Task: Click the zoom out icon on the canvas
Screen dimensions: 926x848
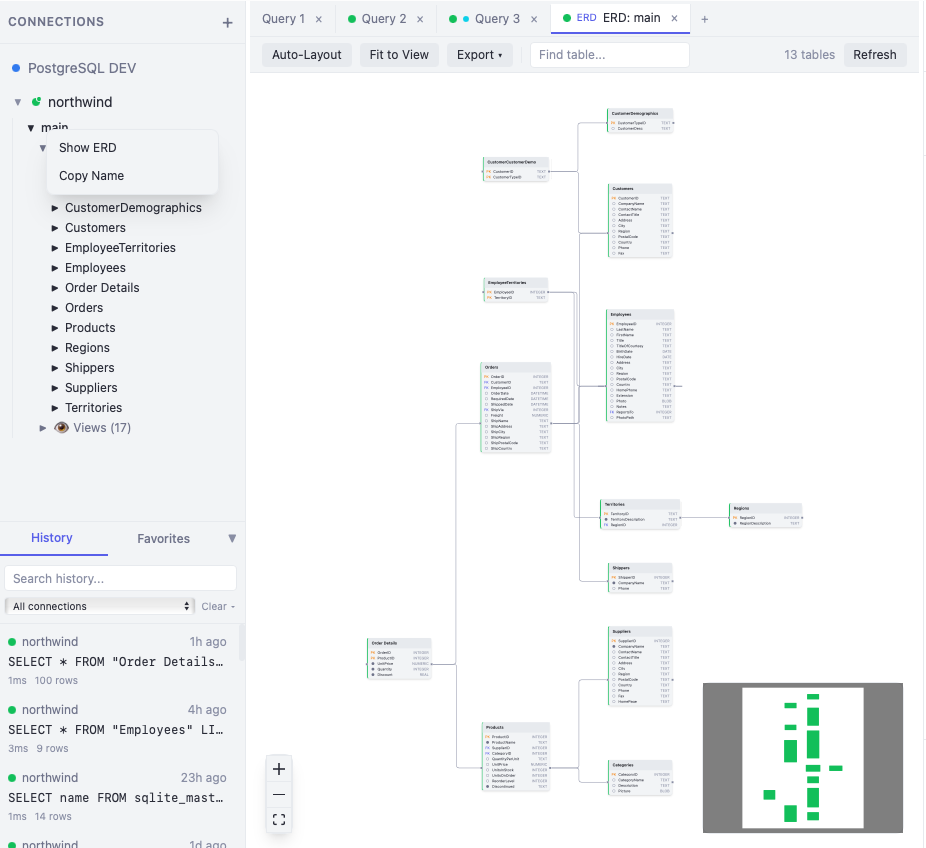Action: [278, 794]
